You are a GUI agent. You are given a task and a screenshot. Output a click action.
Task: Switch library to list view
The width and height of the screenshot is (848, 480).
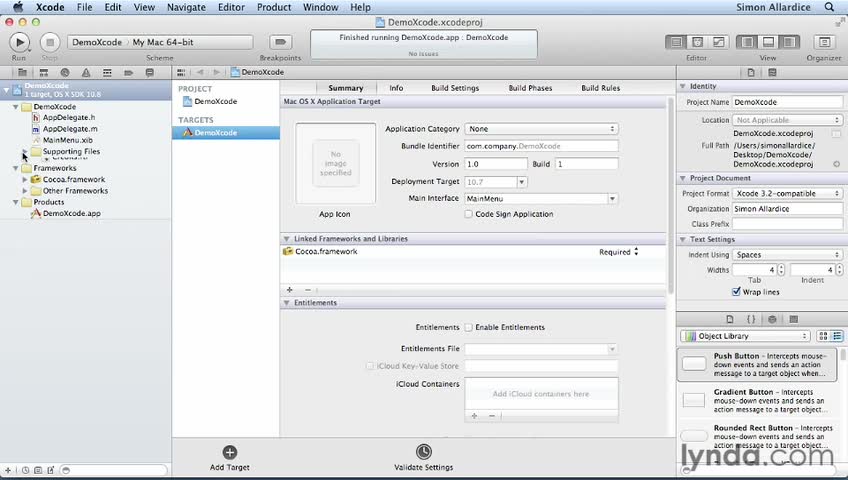point(837,336)
